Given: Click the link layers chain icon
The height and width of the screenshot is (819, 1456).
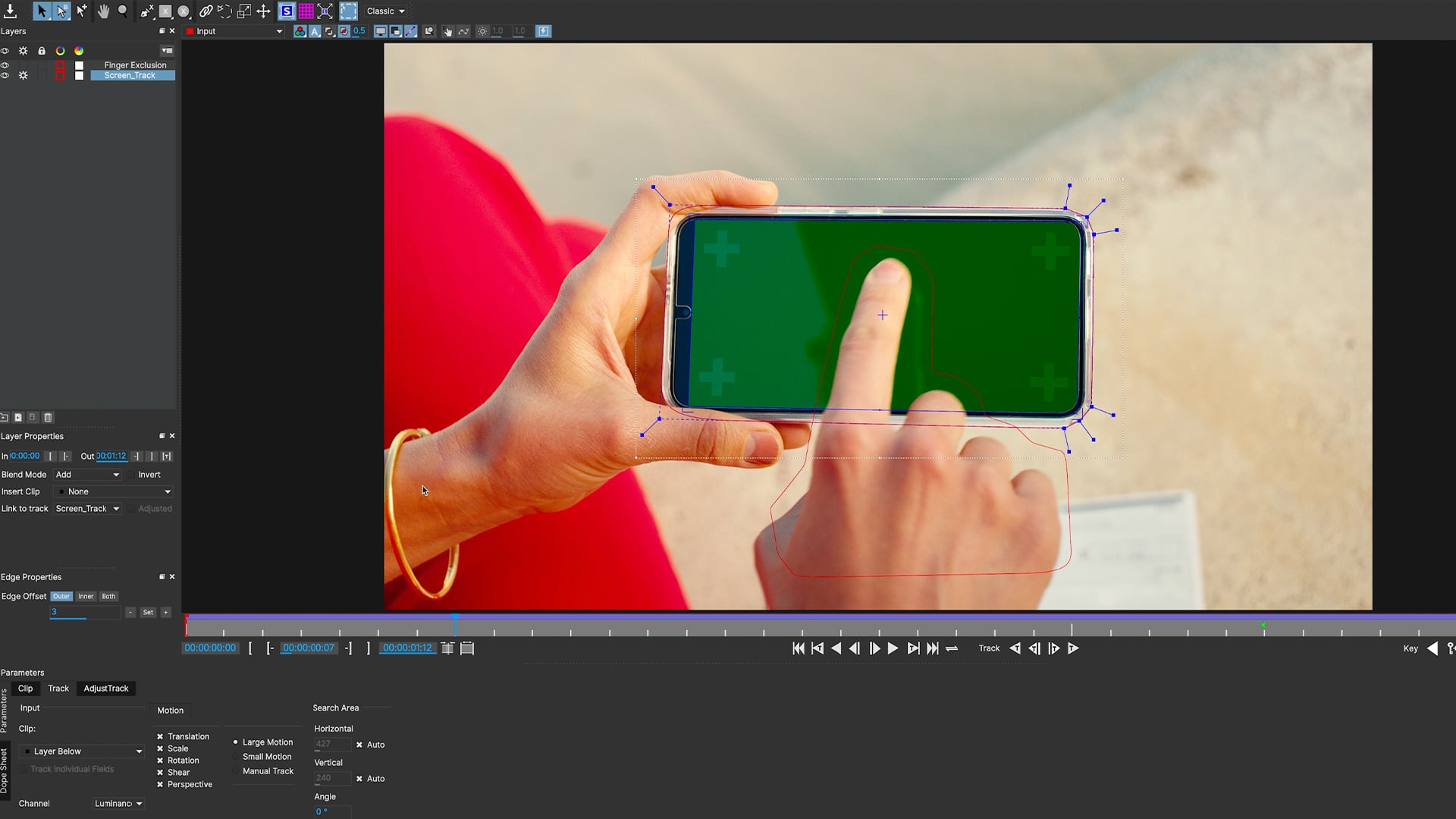Looking at the screenshot, I should coord(206,11).
